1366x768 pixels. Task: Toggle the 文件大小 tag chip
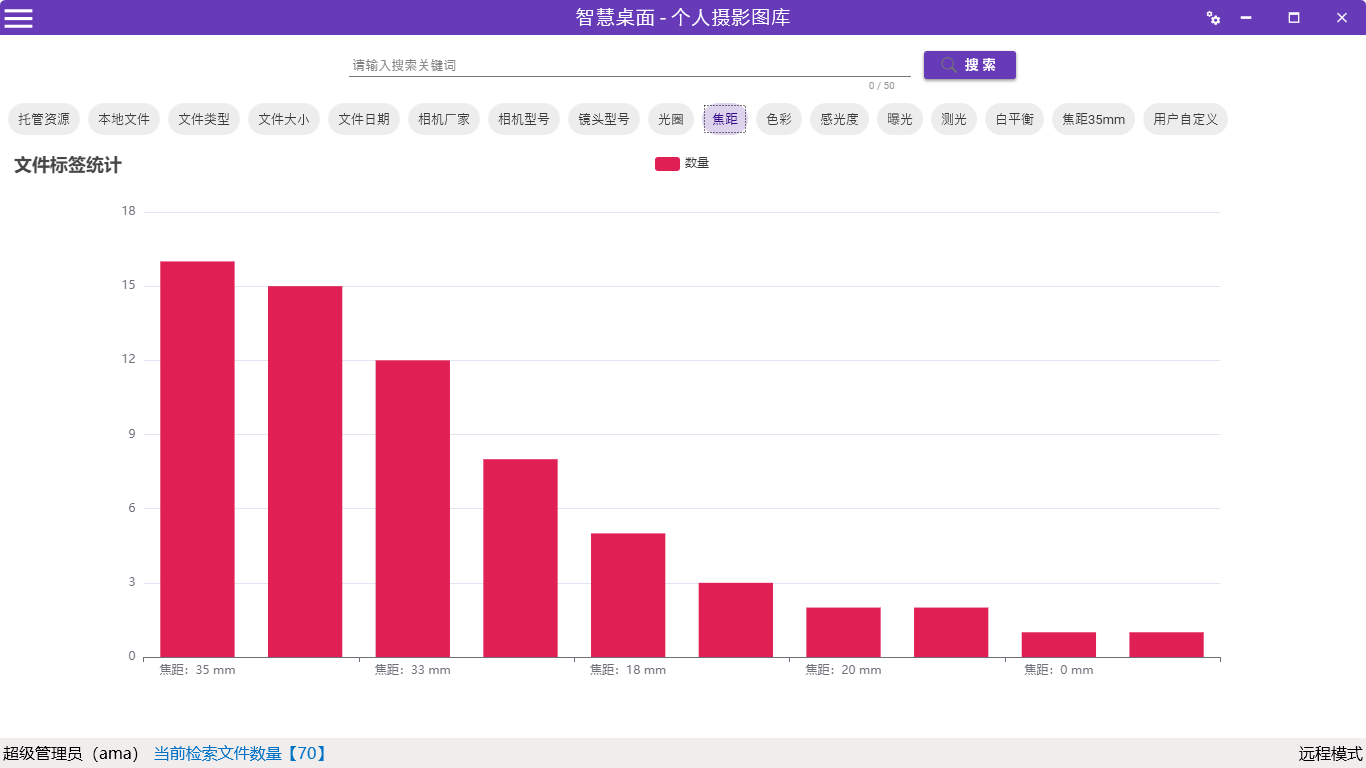click(284, 119)
